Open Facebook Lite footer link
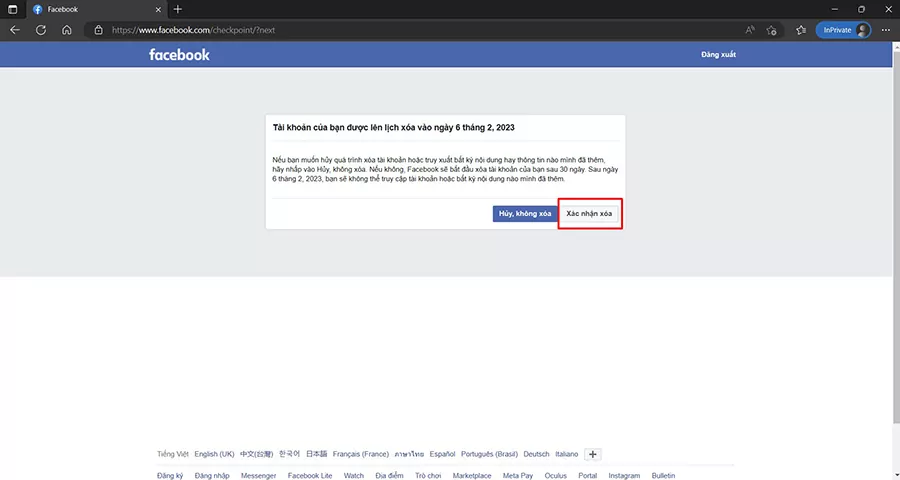This screenshot has width=900, height=480. tap(310, 475)
